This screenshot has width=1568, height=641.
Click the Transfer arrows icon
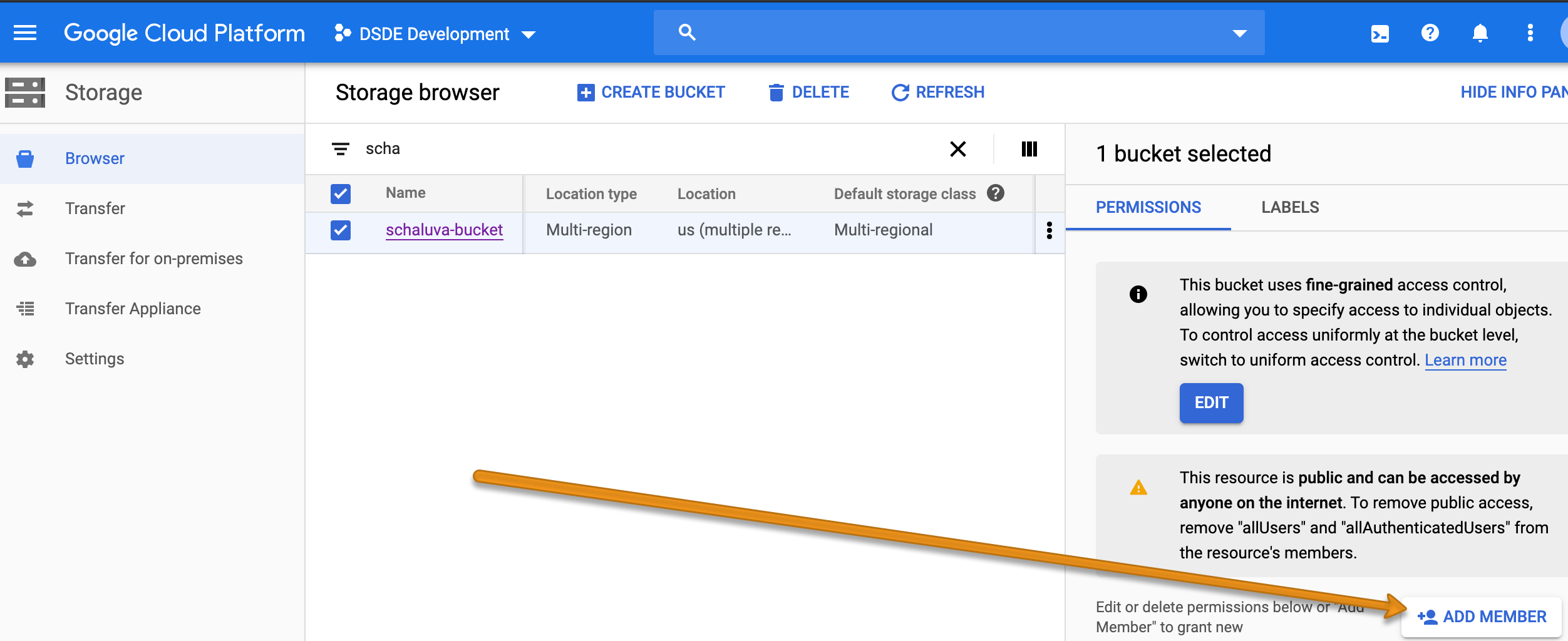pos(25,208)
